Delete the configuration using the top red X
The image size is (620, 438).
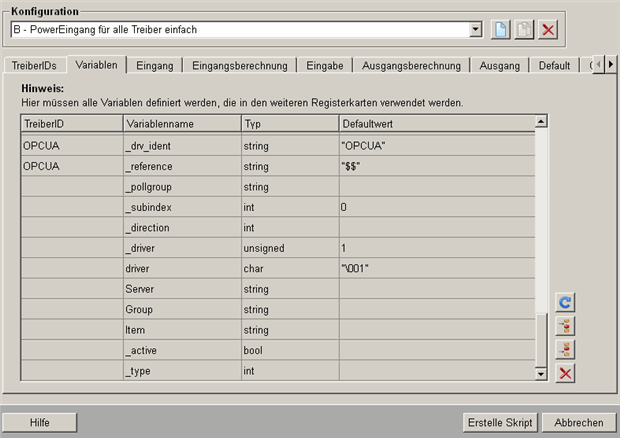548,30
